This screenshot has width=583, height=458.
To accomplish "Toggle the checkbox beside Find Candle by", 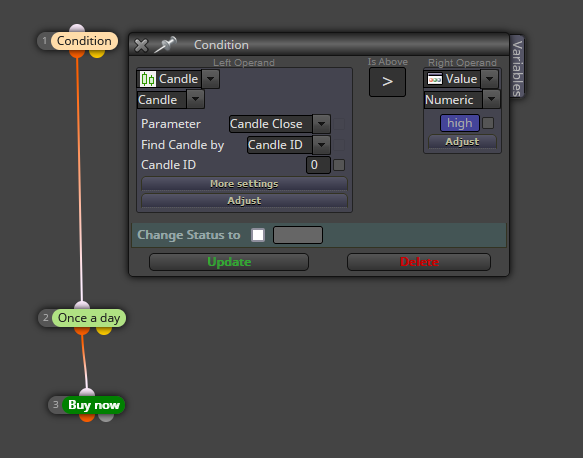I will [339, 145].
